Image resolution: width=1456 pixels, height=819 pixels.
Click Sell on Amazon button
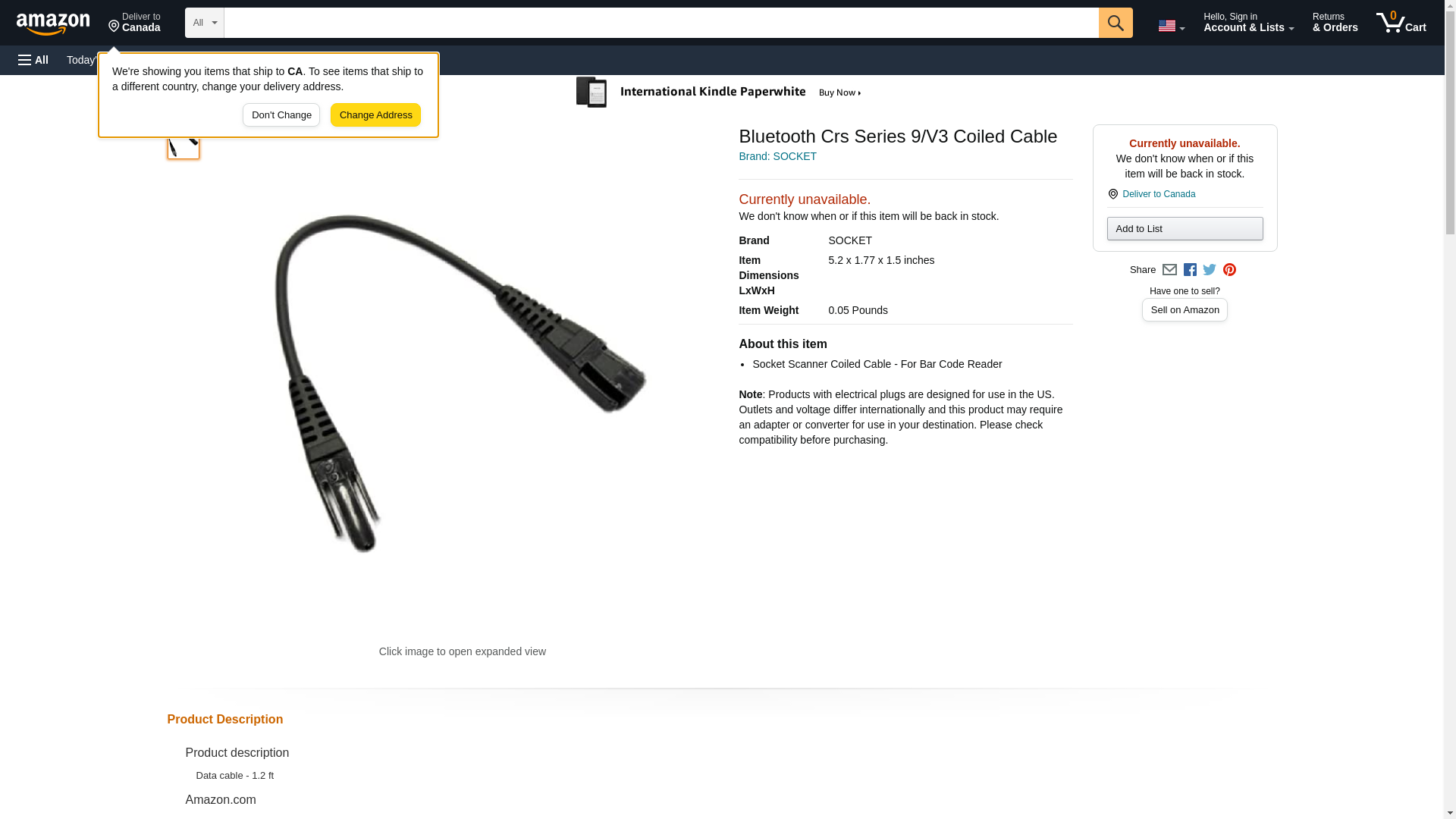coord(1185,310)
